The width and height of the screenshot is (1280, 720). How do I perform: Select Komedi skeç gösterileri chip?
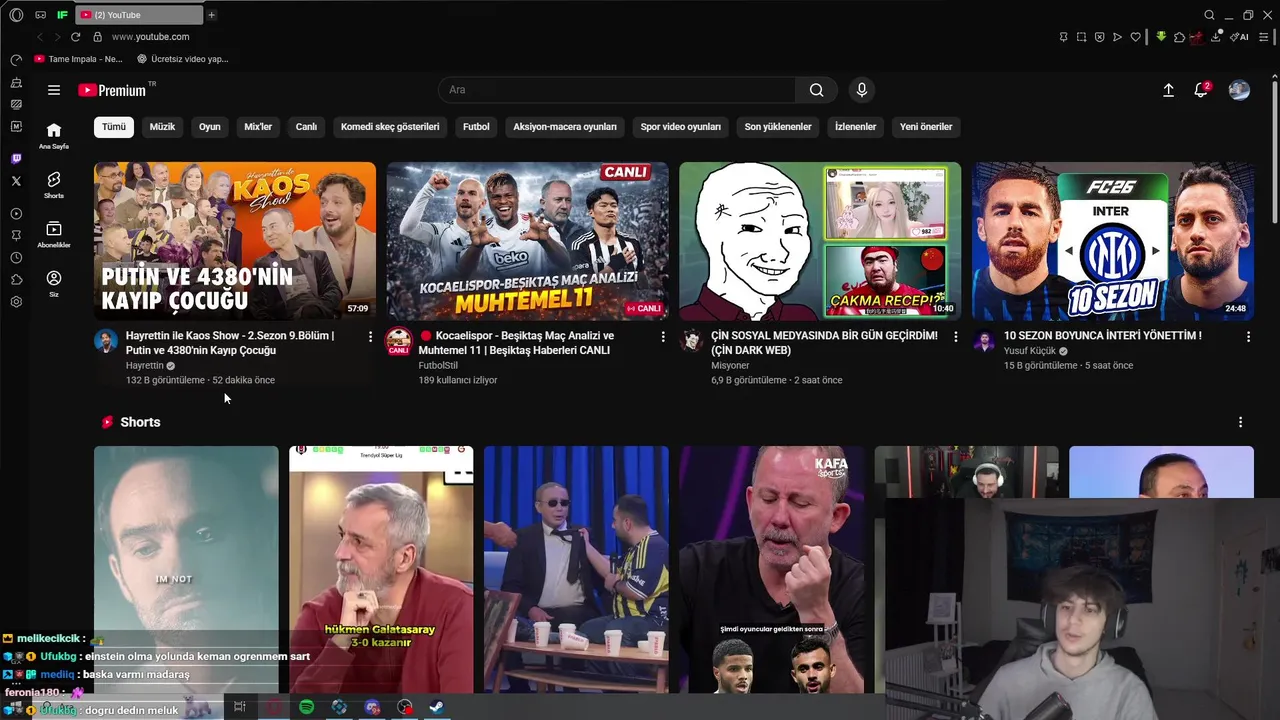(x=390, y=127)
